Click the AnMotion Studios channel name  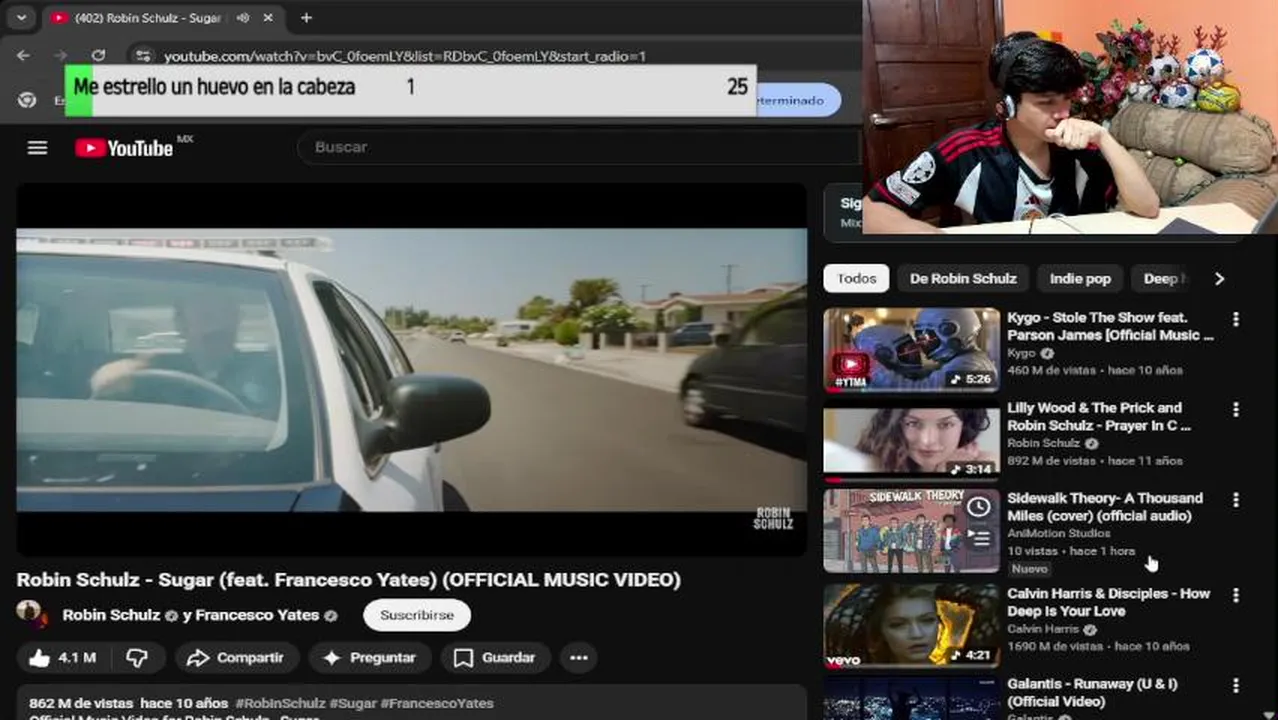tap(1059, 534)
